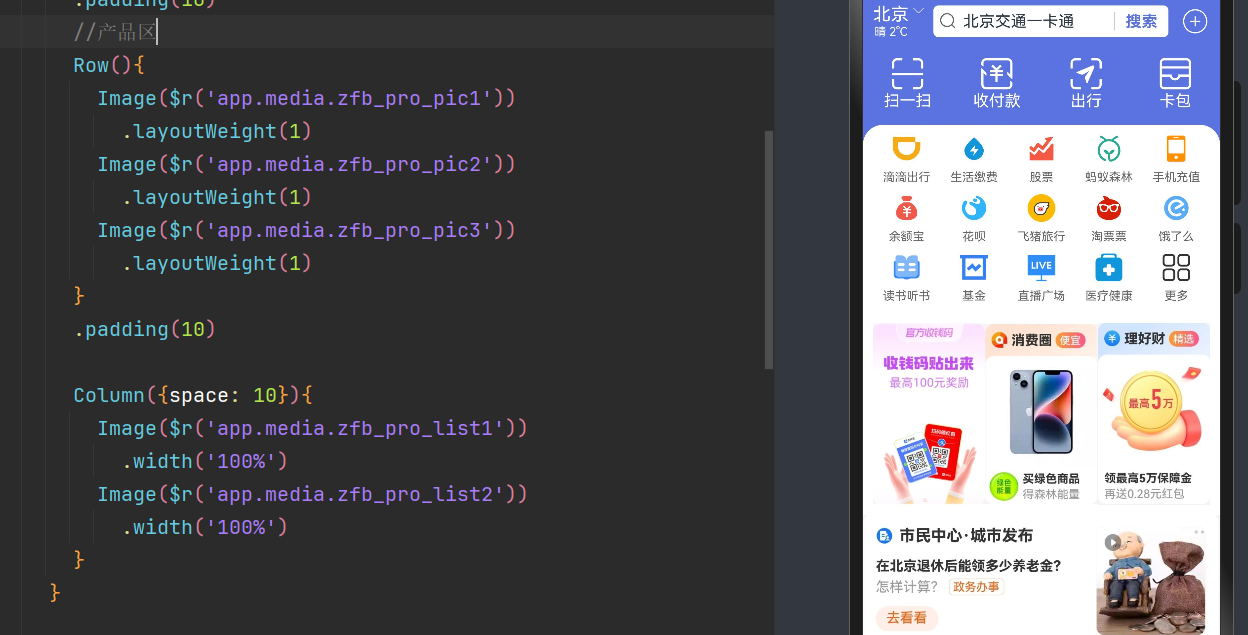
Task: Click the 去看看 button
Action: 907,618
